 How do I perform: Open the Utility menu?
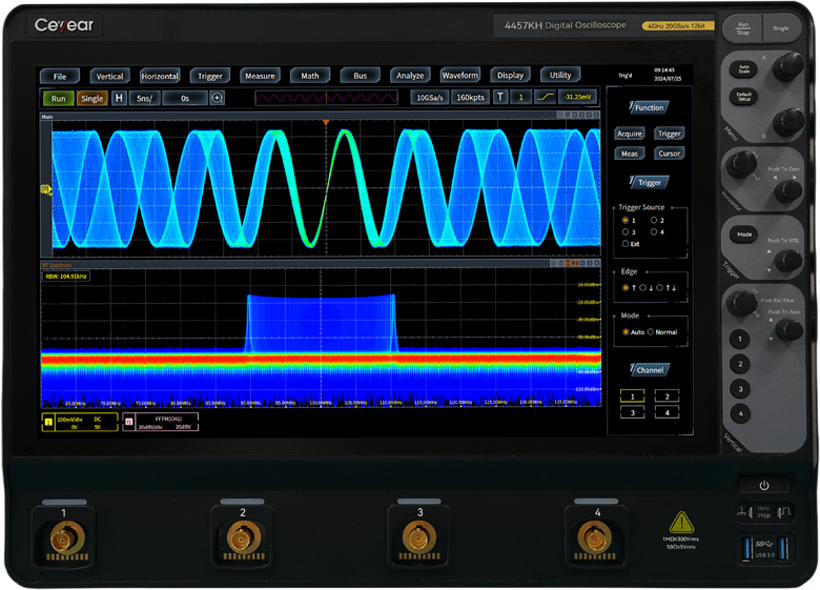[560, 75]
